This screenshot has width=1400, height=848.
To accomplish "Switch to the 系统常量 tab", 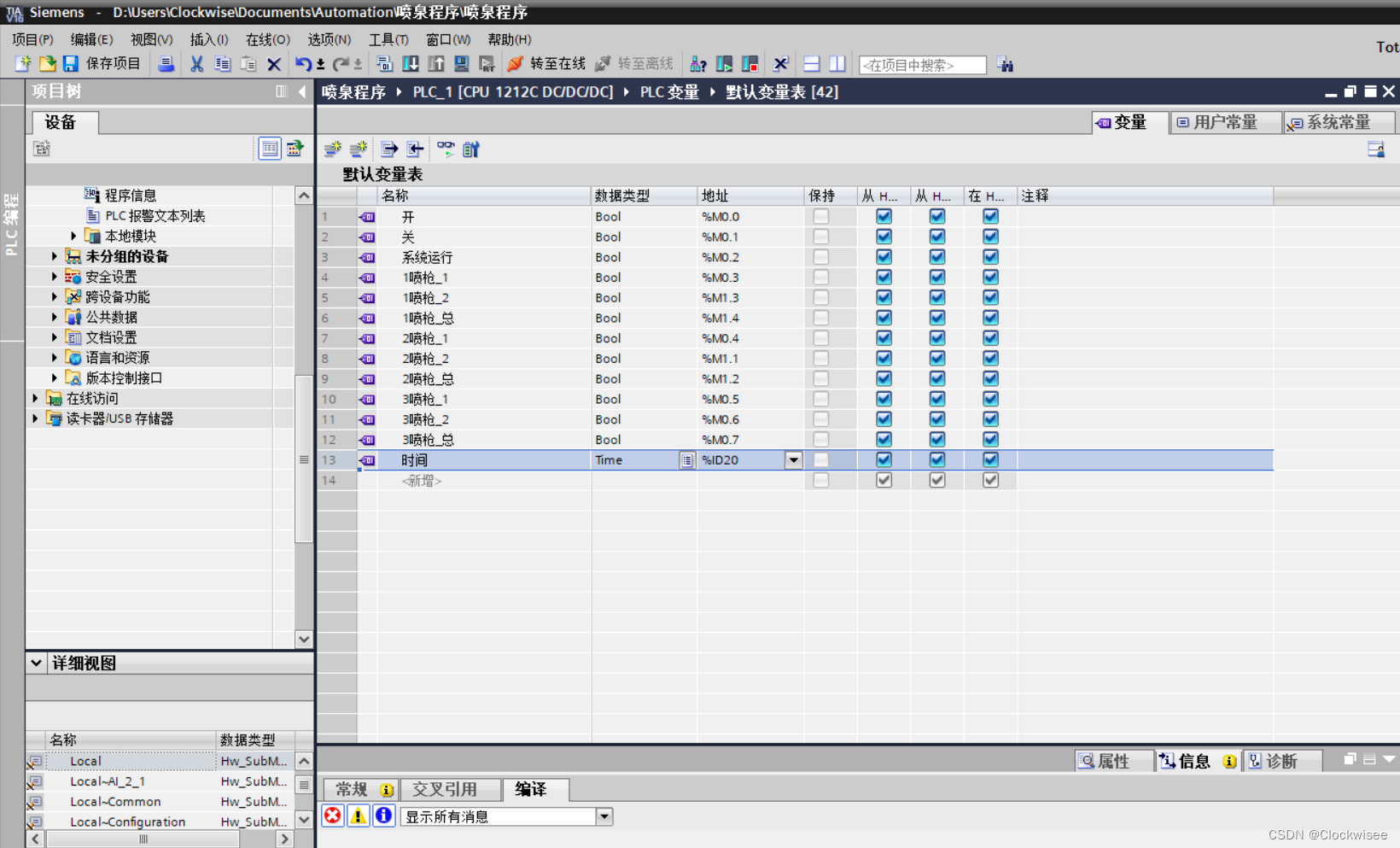I will tap(1339, 122).
